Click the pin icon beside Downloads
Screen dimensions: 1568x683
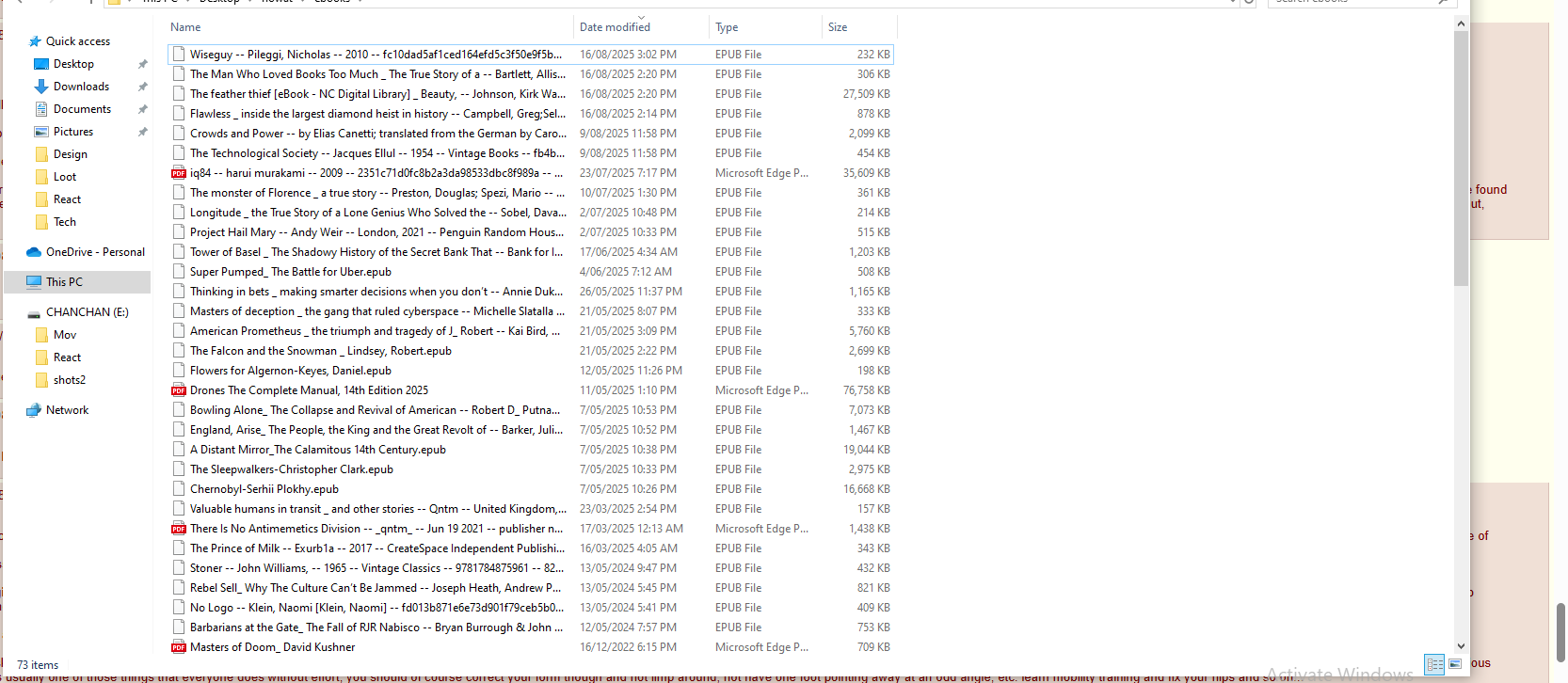(143, 87)
